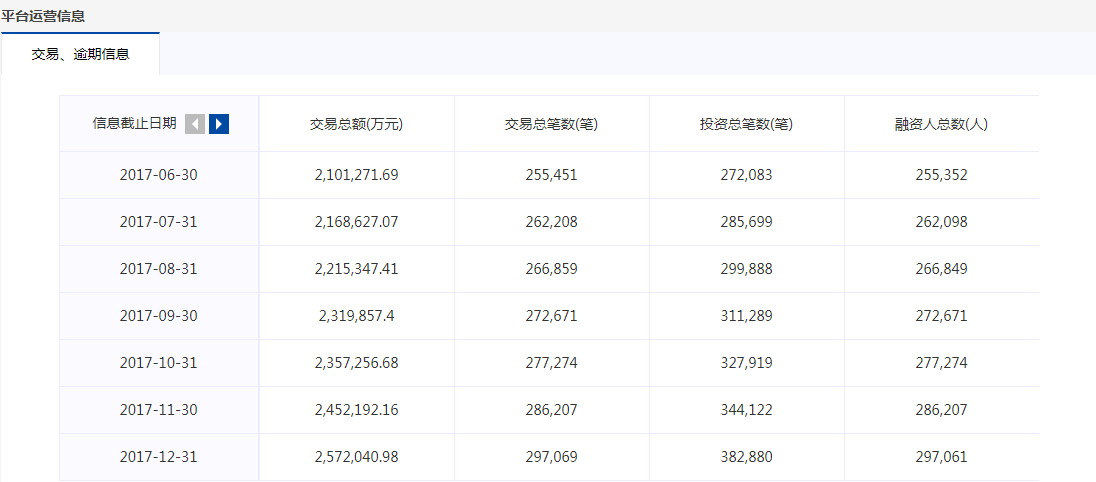Click transaction total 2,572,040.98
Viewport: 1096px width, 482px height.
pos(356,457)
